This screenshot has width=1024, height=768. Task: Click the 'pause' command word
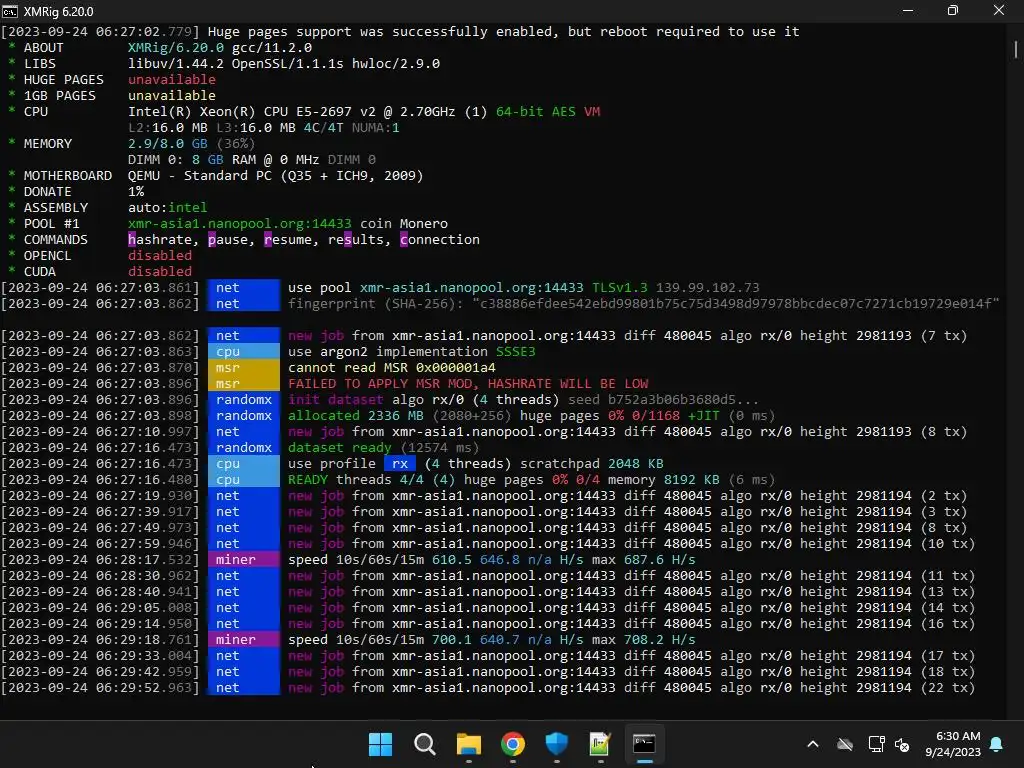pyautogui.click(x=227, y=240)
